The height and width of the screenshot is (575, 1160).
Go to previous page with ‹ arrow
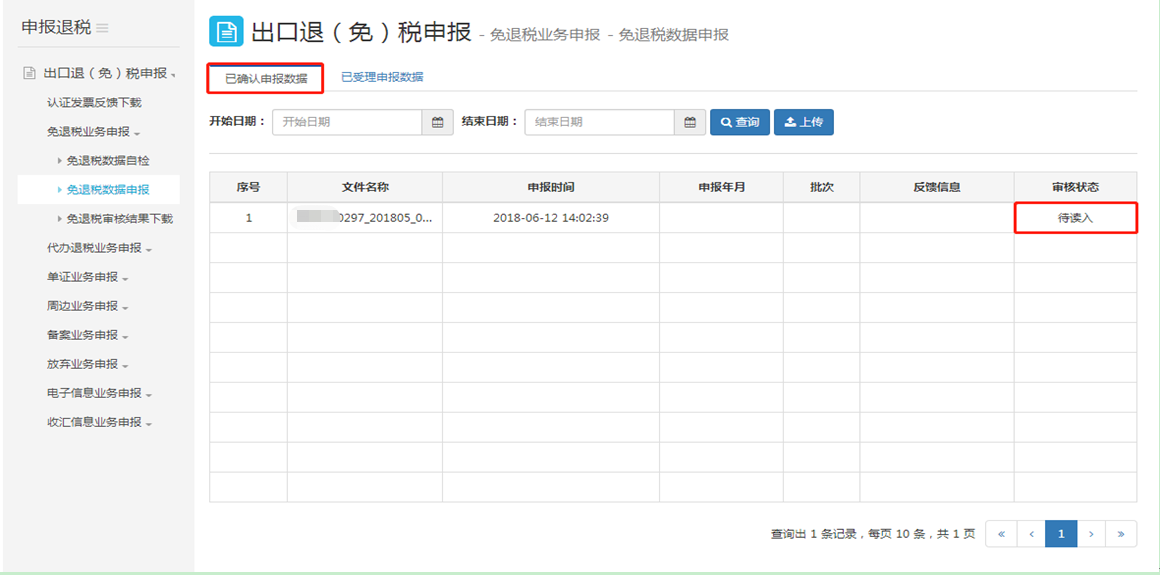tap(1031, 534)
